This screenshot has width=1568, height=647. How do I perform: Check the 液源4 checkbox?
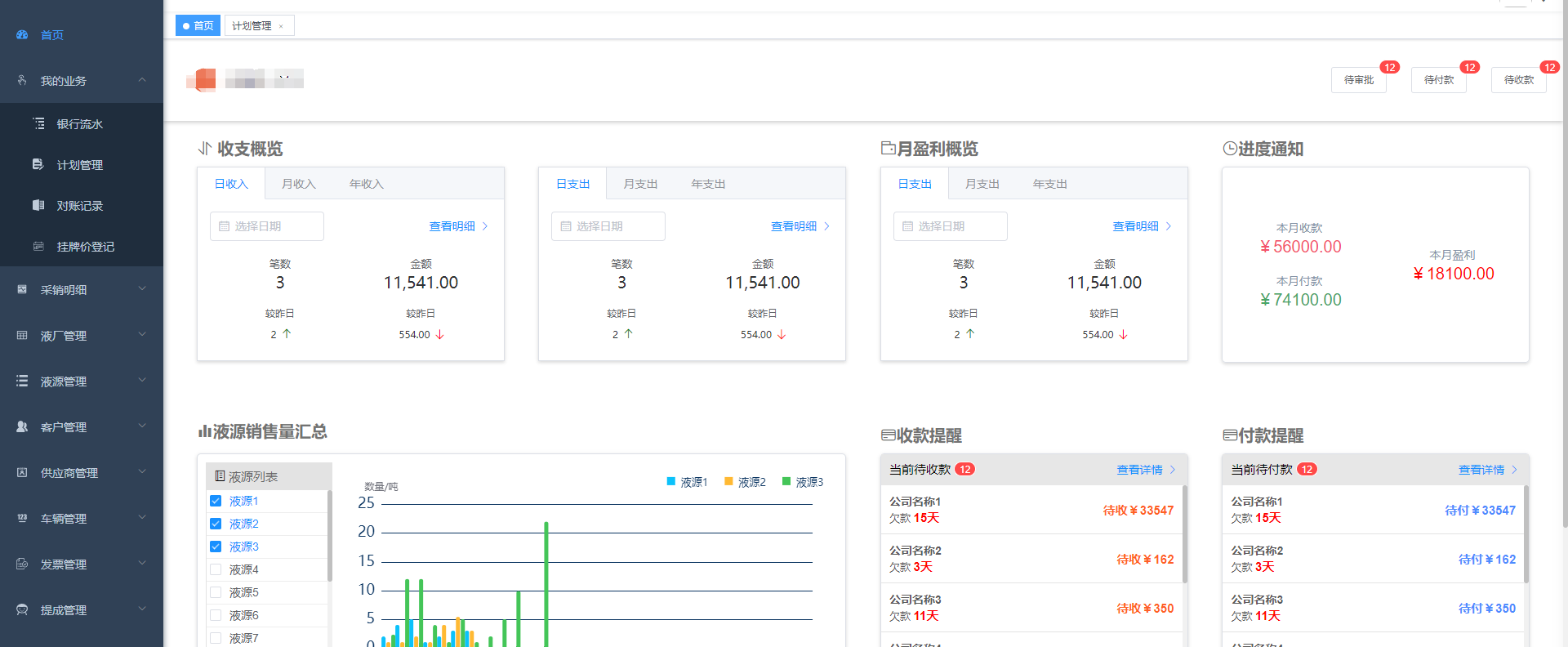click(216, 569)
